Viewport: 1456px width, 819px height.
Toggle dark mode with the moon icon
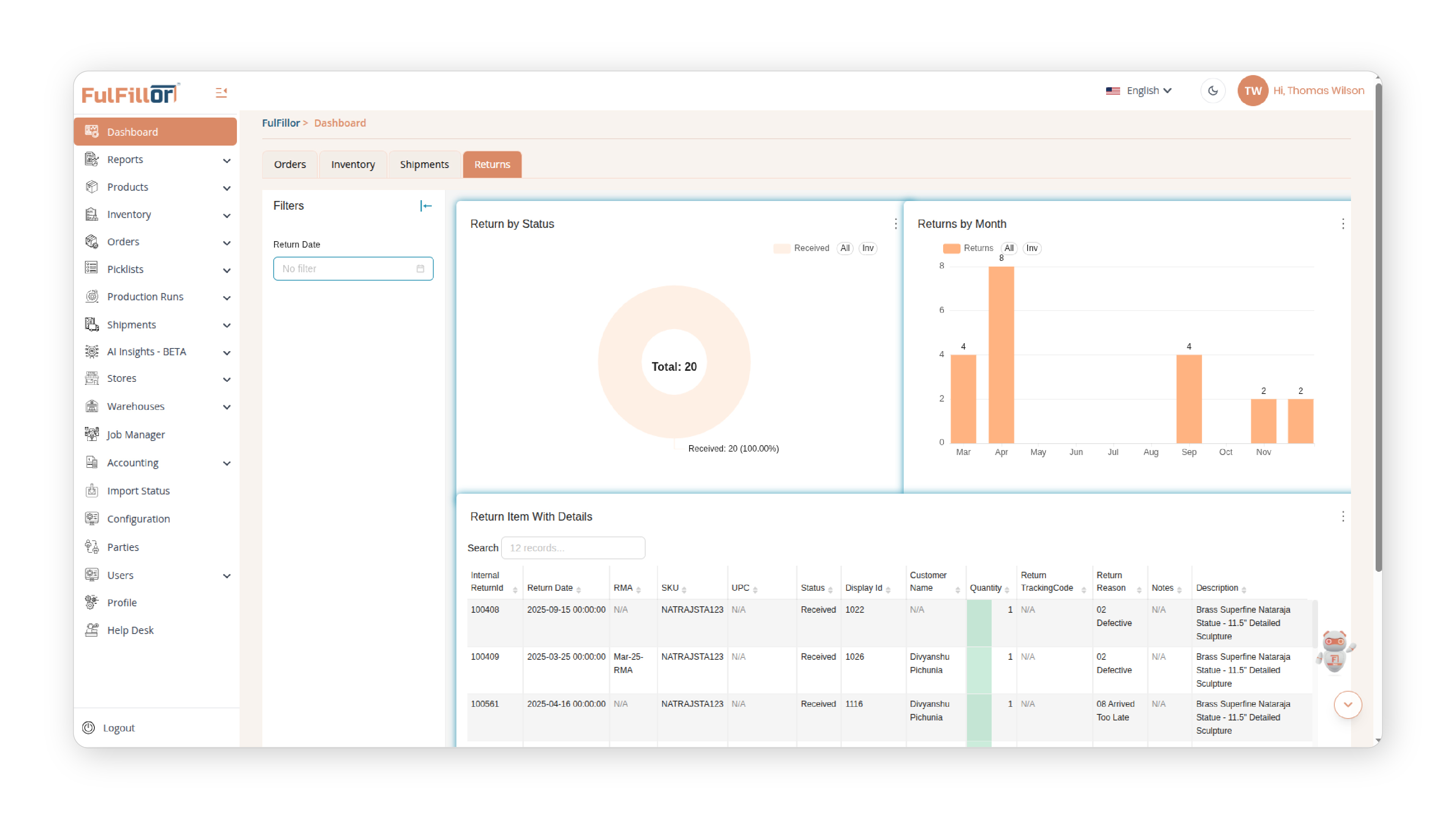(1212, 91)
